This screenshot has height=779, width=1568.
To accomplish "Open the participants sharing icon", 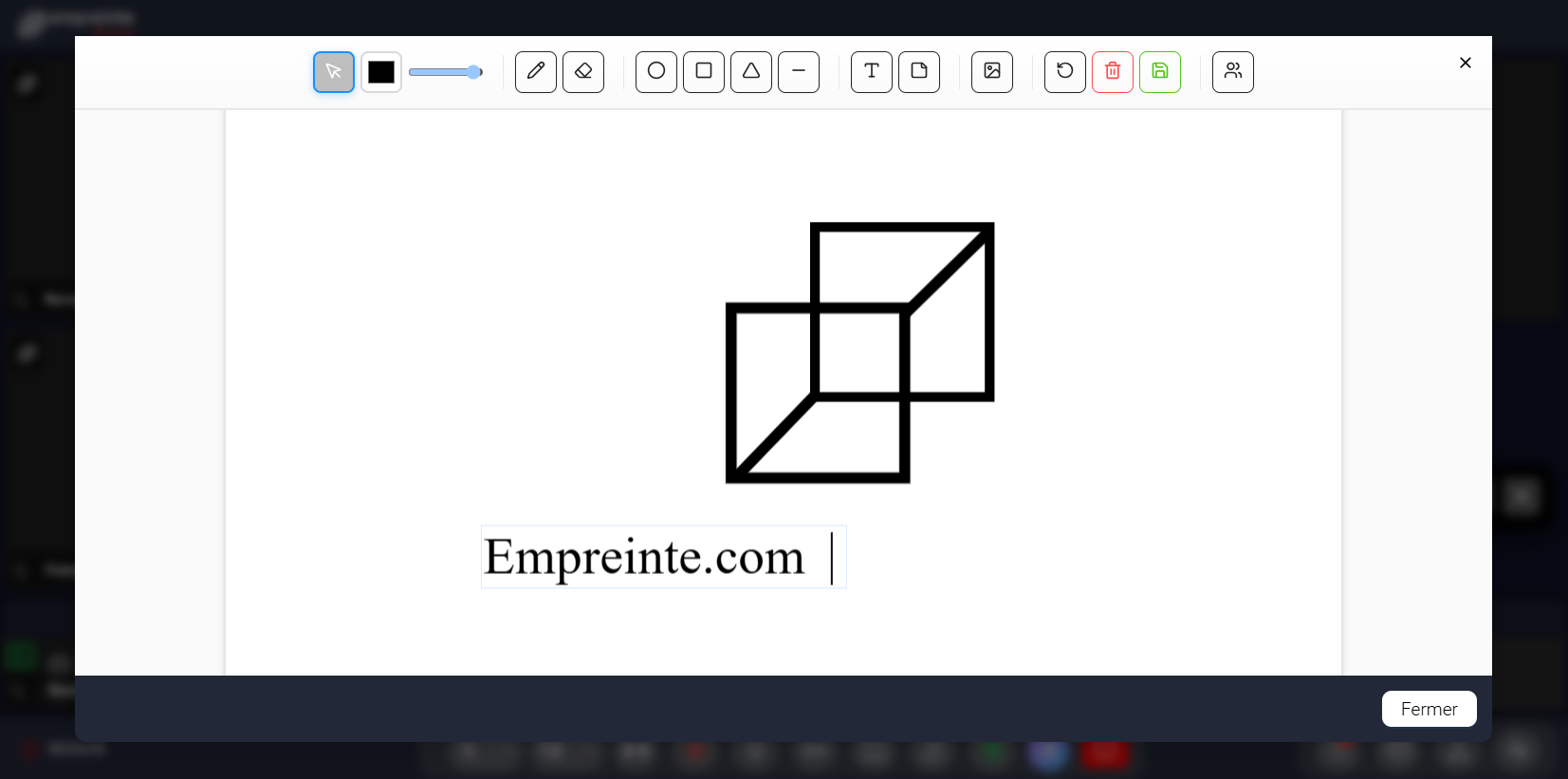I will coord(1233,72).
